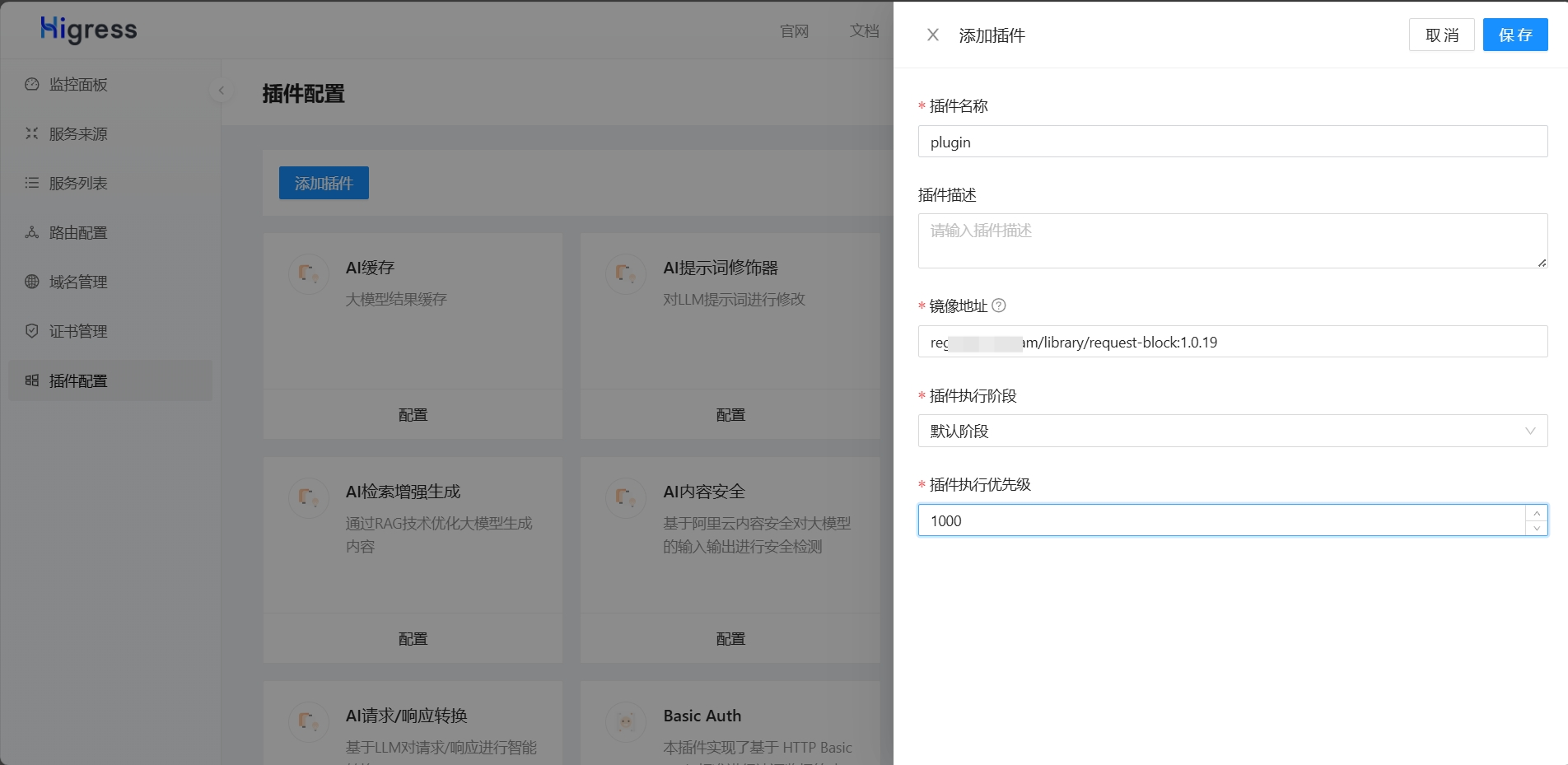The height and width of the screenshot is (765, 1568).
Task: Click the AI内容安全 card title
Action: 704,492
